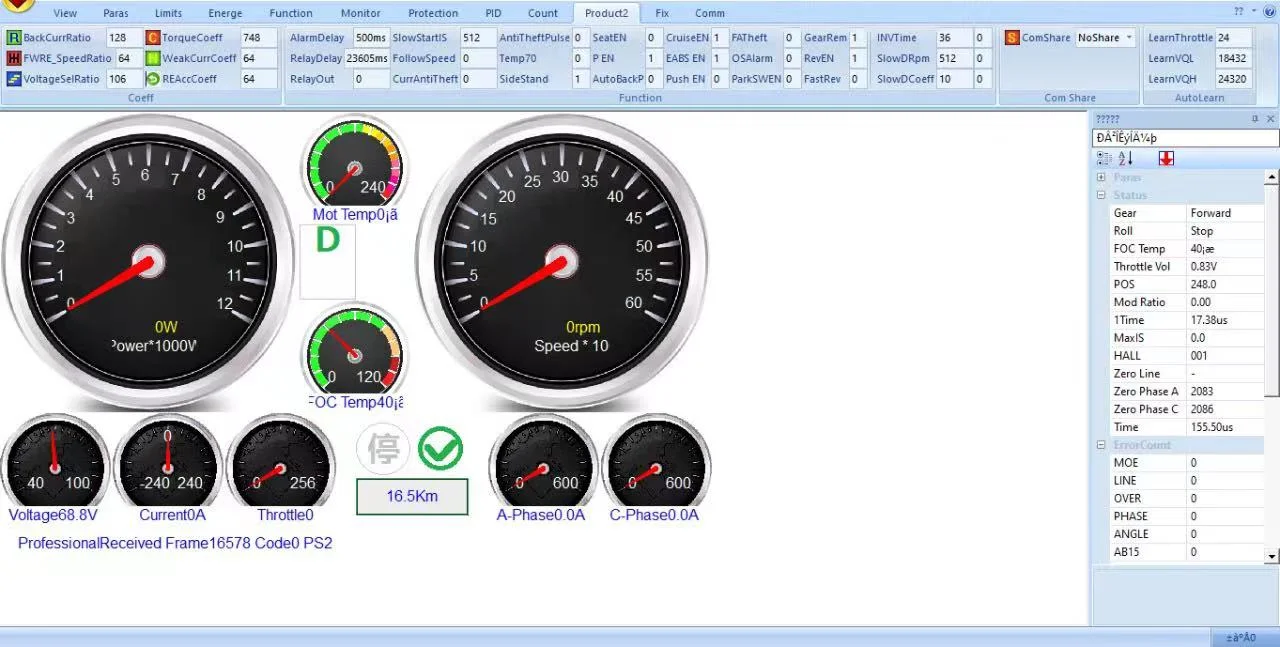Screen dimensions: 1280x647
Task: Click the TorqueCoeff value field 748
Action: [x=259, y=38]
